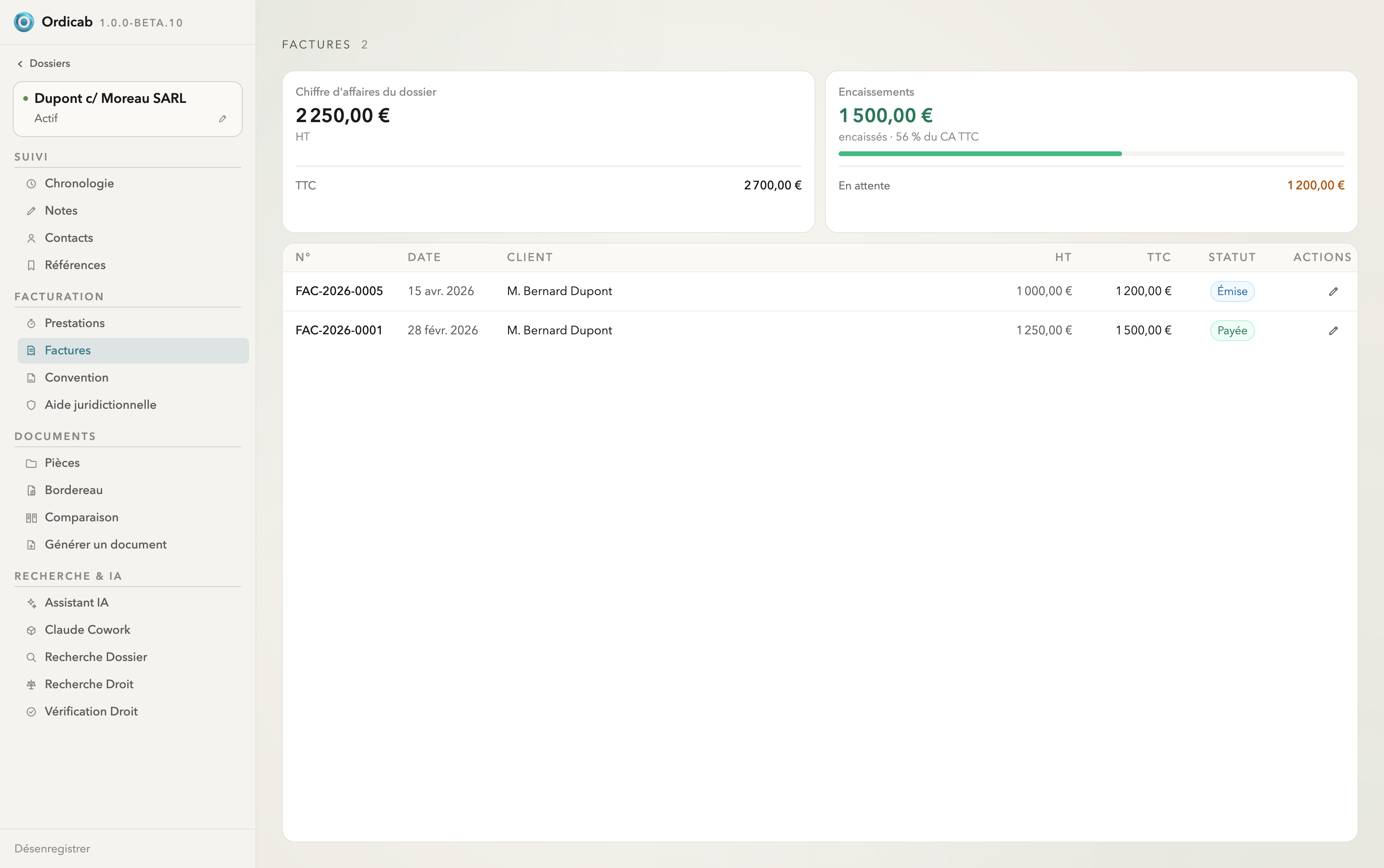Viewport: 1384px width, 868px height.
Task: Click the Notes pencil icon
Action: [x=32, y=211]
